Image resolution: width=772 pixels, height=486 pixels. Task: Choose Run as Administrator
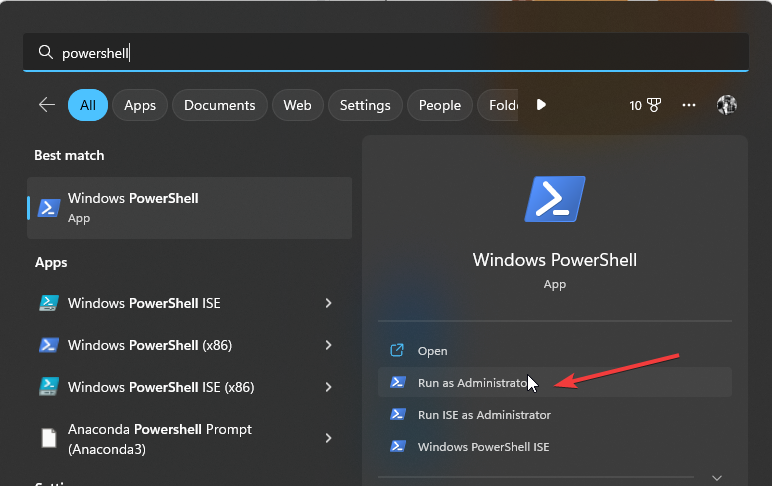tap(470, 382)
